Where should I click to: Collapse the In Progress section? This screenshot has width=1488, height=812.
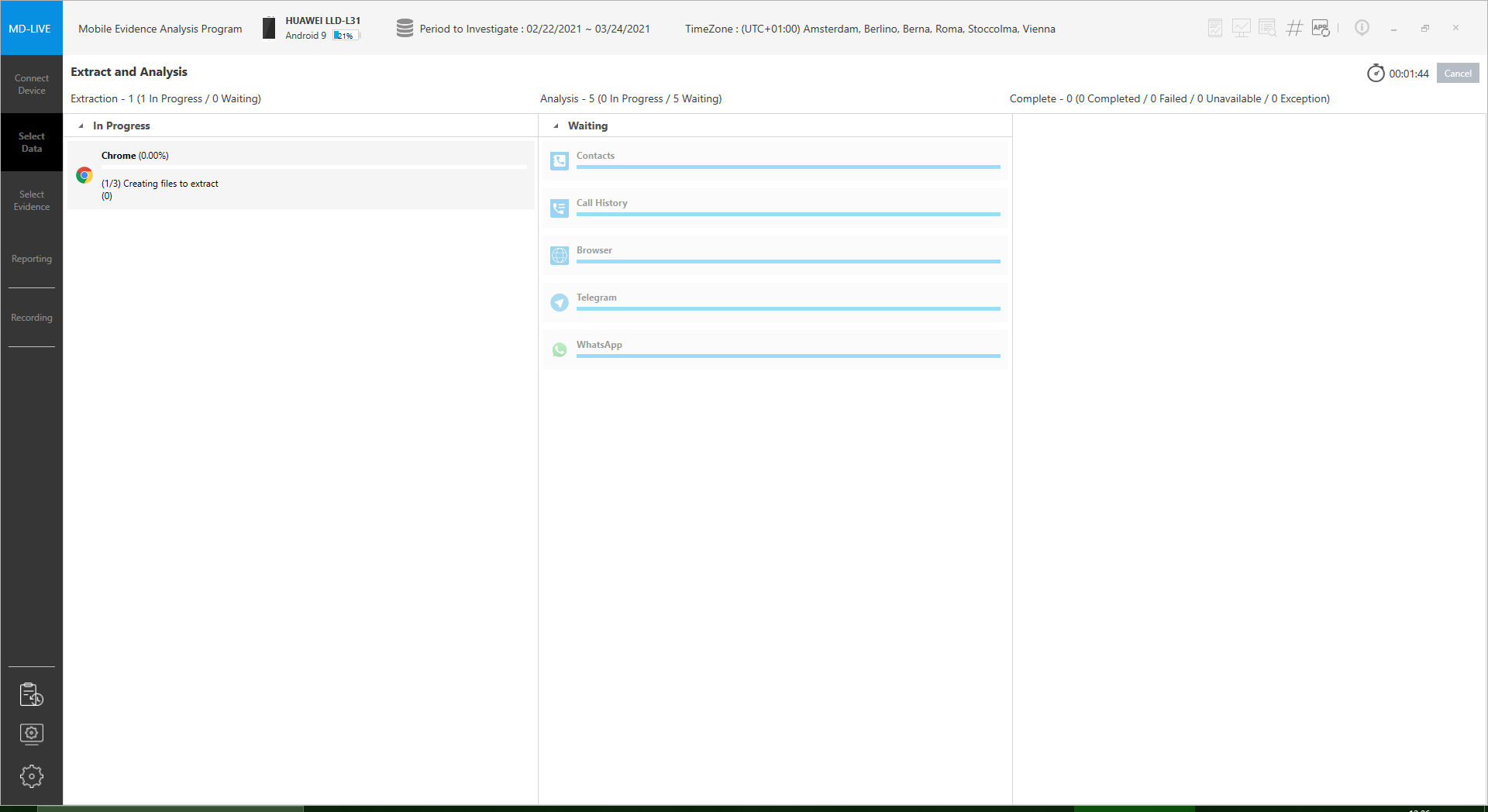81,126
